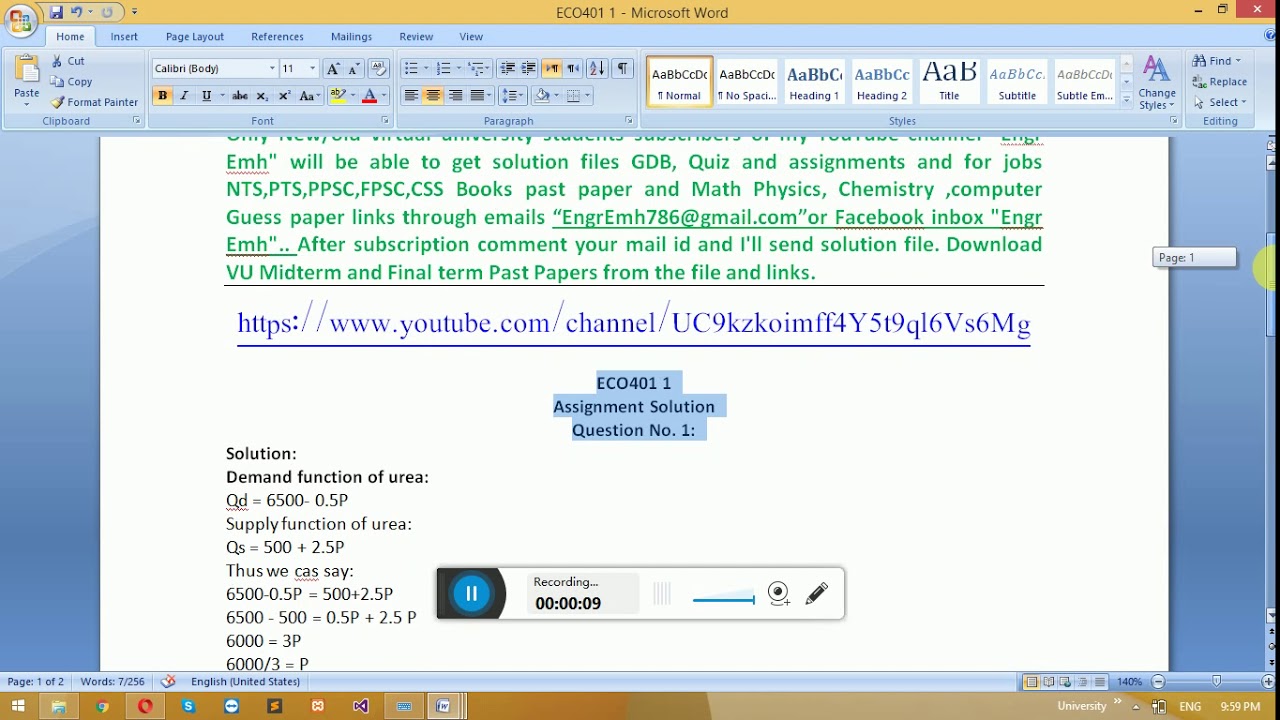Shrink font size with smaller A icon

coord(353,68)
